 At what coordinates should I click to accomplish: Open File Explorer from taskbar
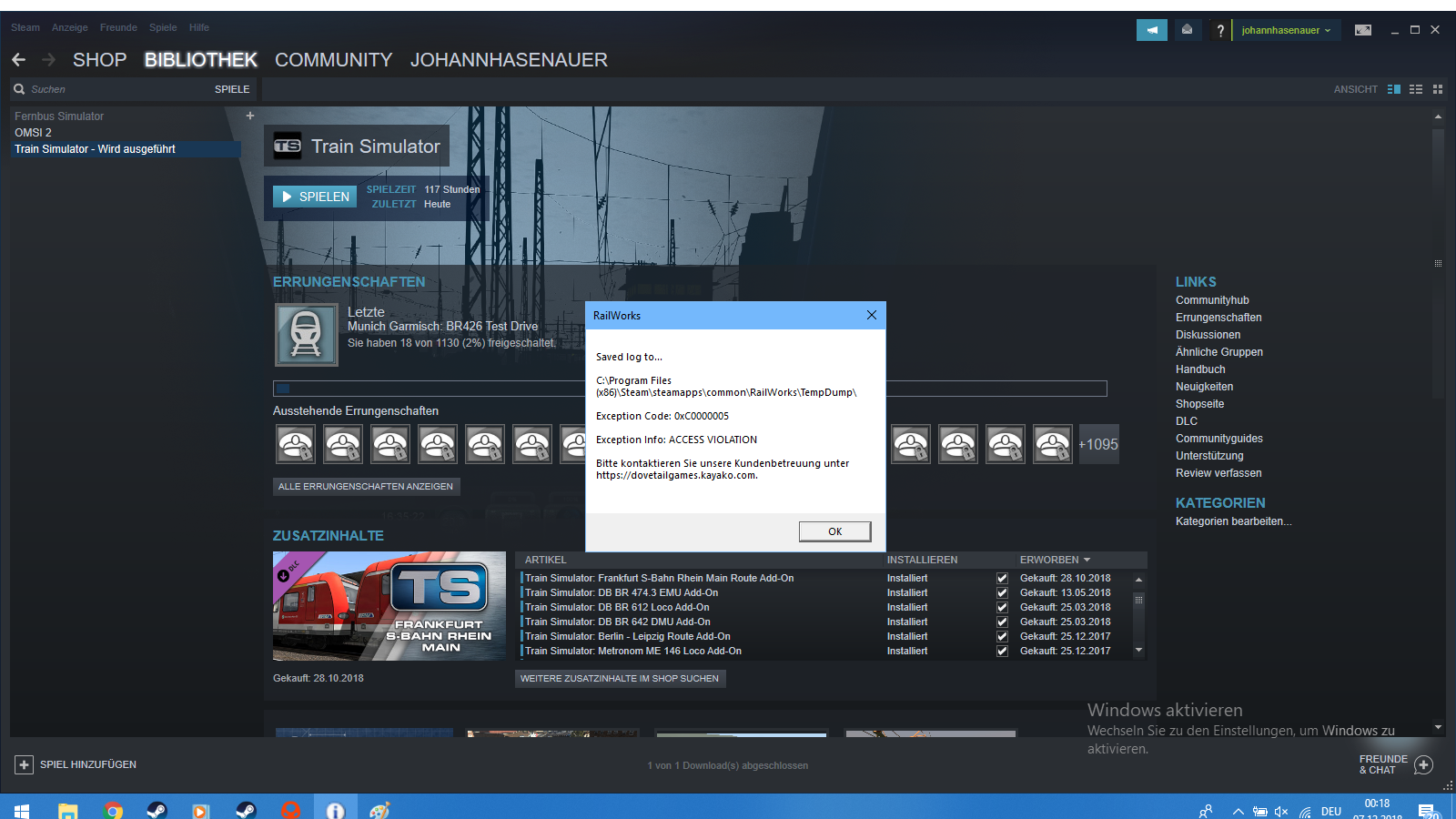(x=67, y=810)
